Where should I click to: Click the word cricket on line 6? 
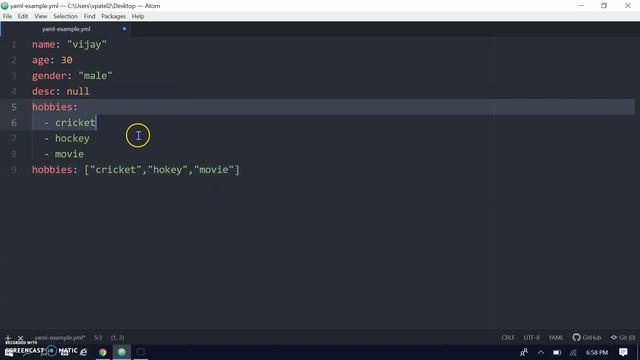pos(75,122)
